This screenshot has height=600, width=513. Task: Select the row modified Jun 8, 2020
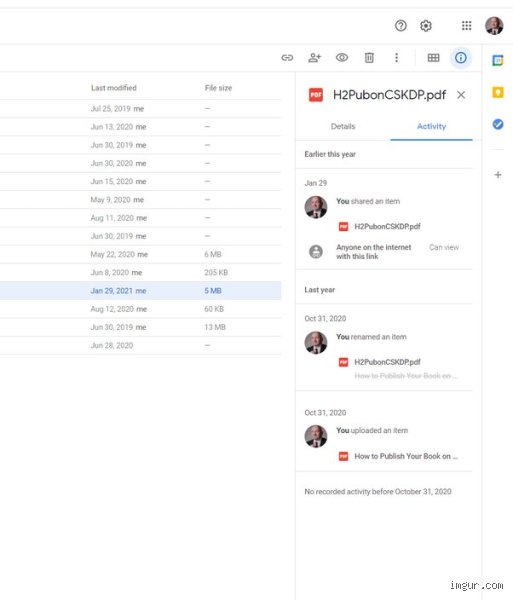point(140,272)
